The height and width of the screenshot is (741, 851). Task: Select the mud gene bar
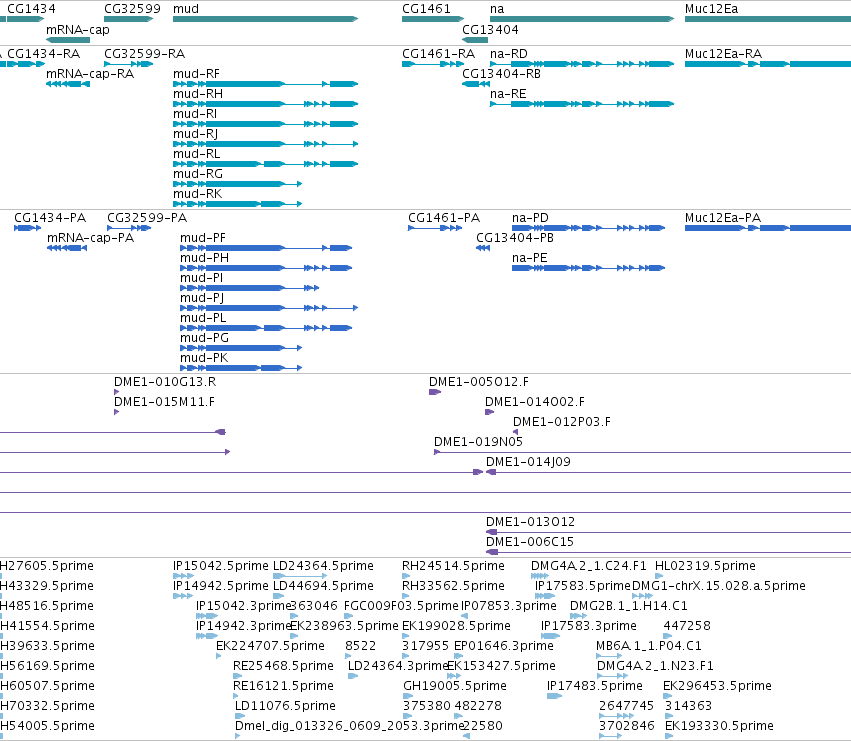point(265,19)
